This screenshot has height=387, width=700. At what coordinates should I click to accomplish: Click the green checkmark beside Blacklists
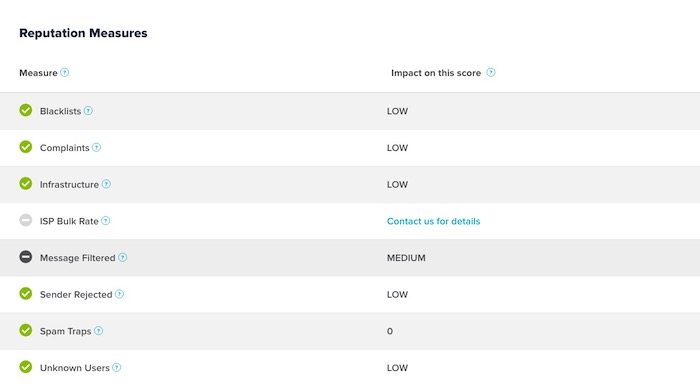(26, 110)
